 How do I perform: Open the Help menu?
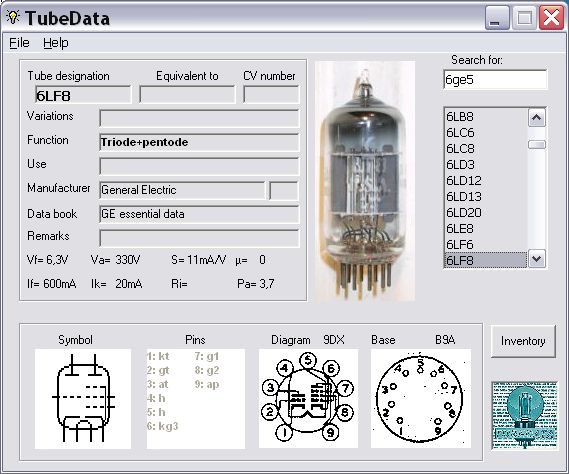(56, 43)
